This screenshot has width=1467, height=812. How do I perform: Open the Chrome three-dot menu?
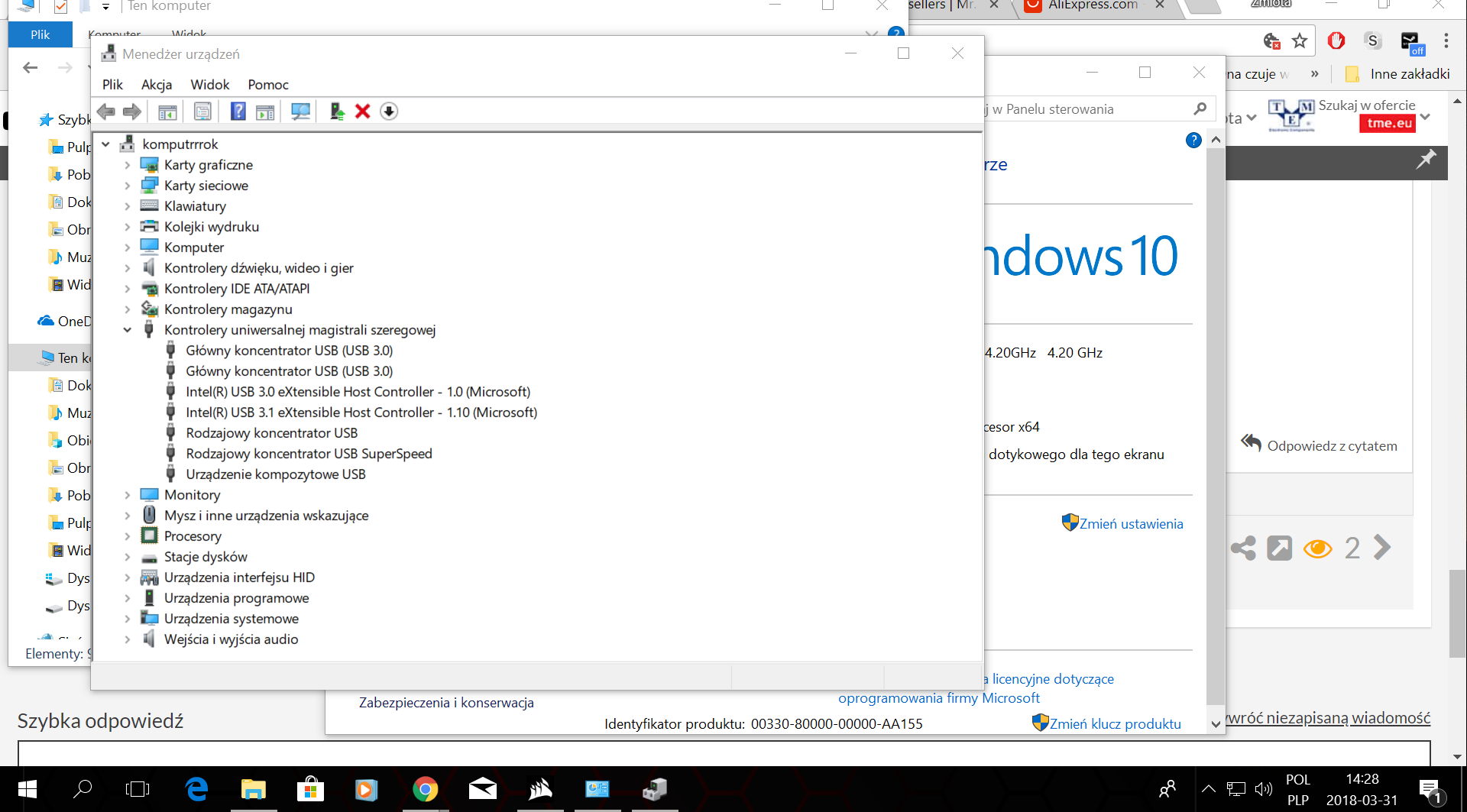click(x=1446, y=41)
